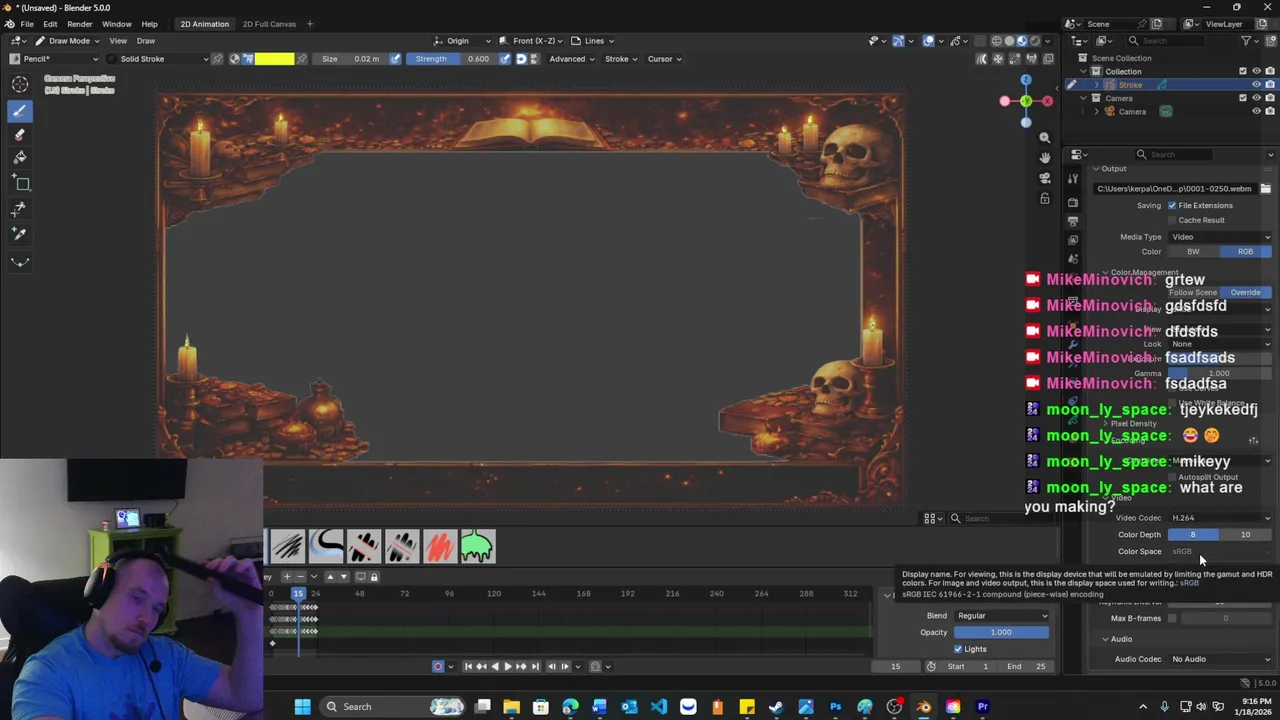Open the Edit menu
1280x720 pixels.
(50, 24)
